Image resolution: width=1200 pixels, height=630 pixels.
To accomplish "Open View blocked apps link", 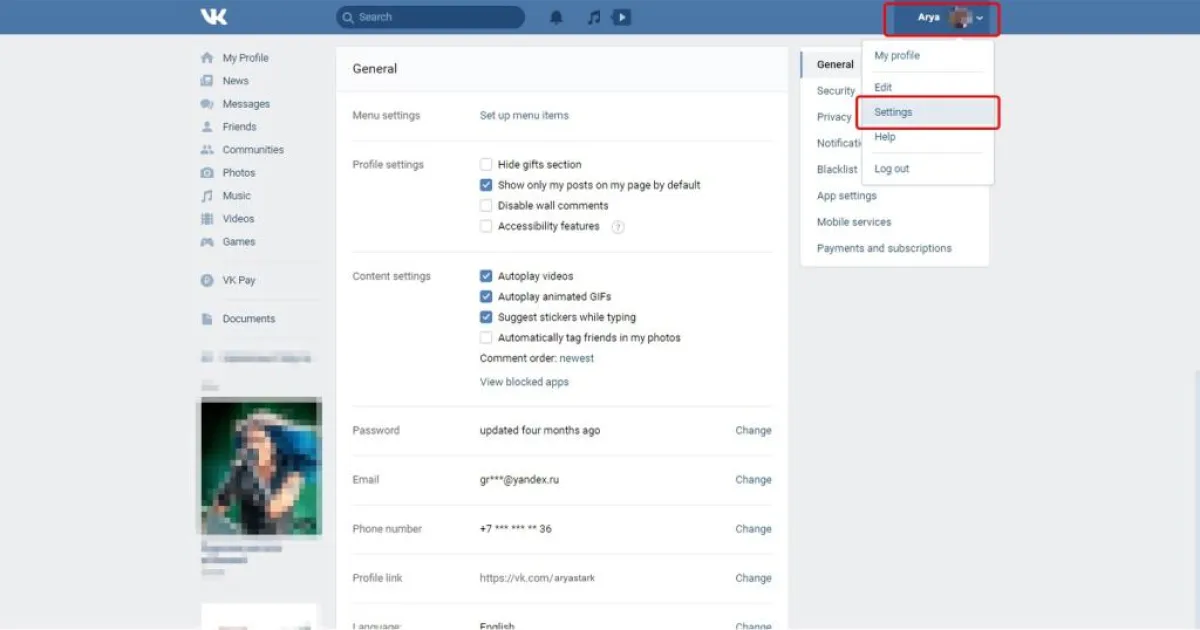I will (x=524, y=382).
